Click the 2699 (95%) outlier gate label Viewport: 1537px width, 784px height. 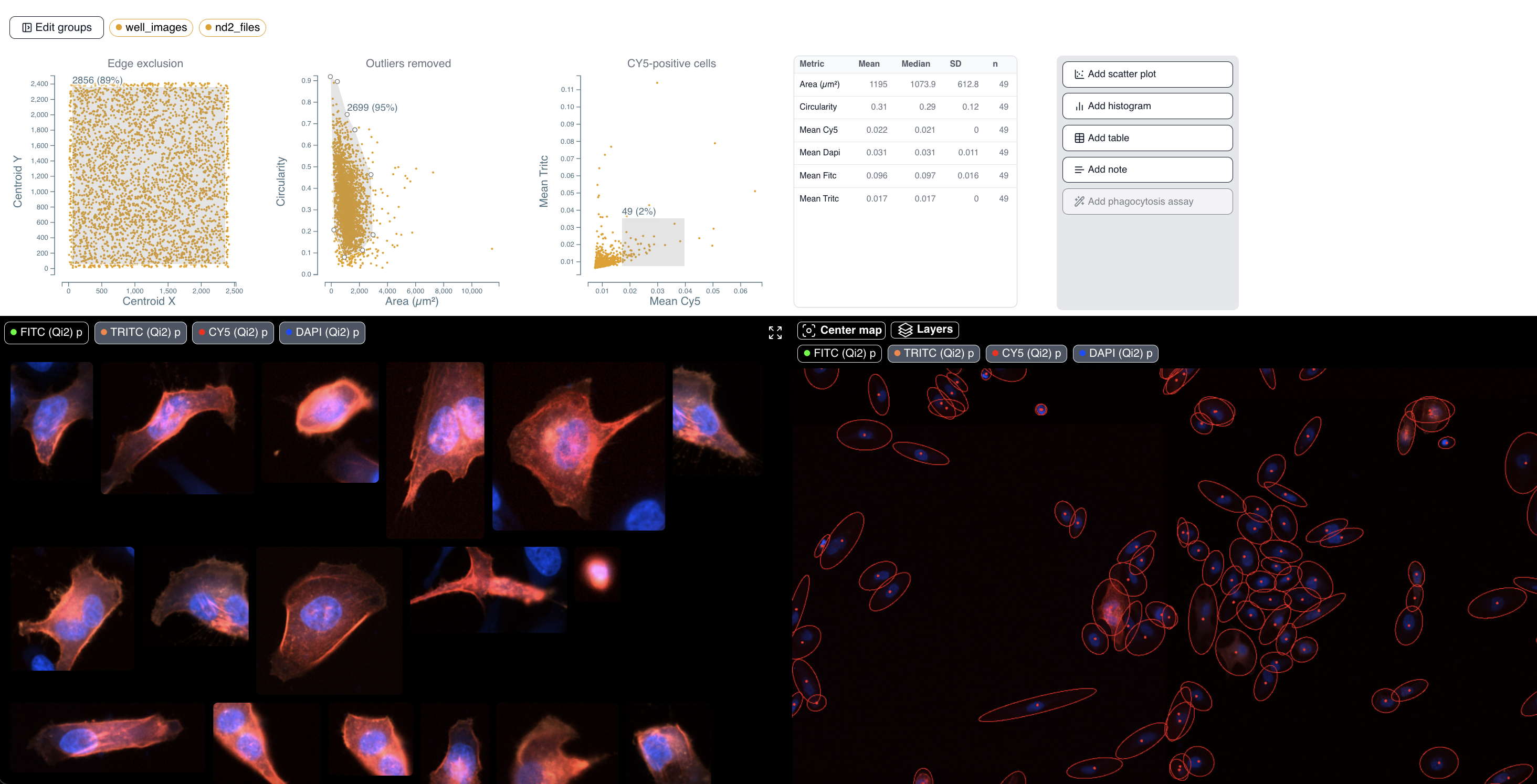372,108
